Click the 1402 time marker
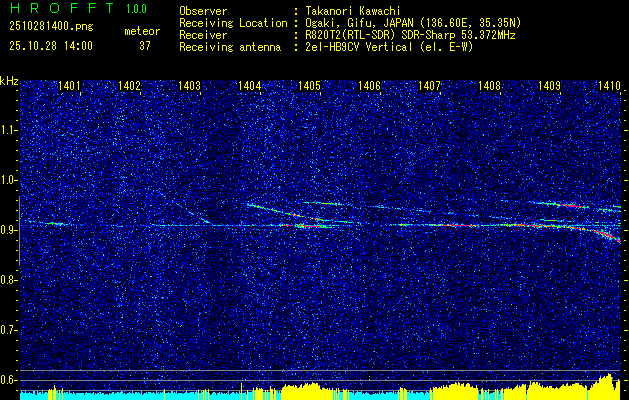Screen dimensions: 629x400 coord(129,85)
